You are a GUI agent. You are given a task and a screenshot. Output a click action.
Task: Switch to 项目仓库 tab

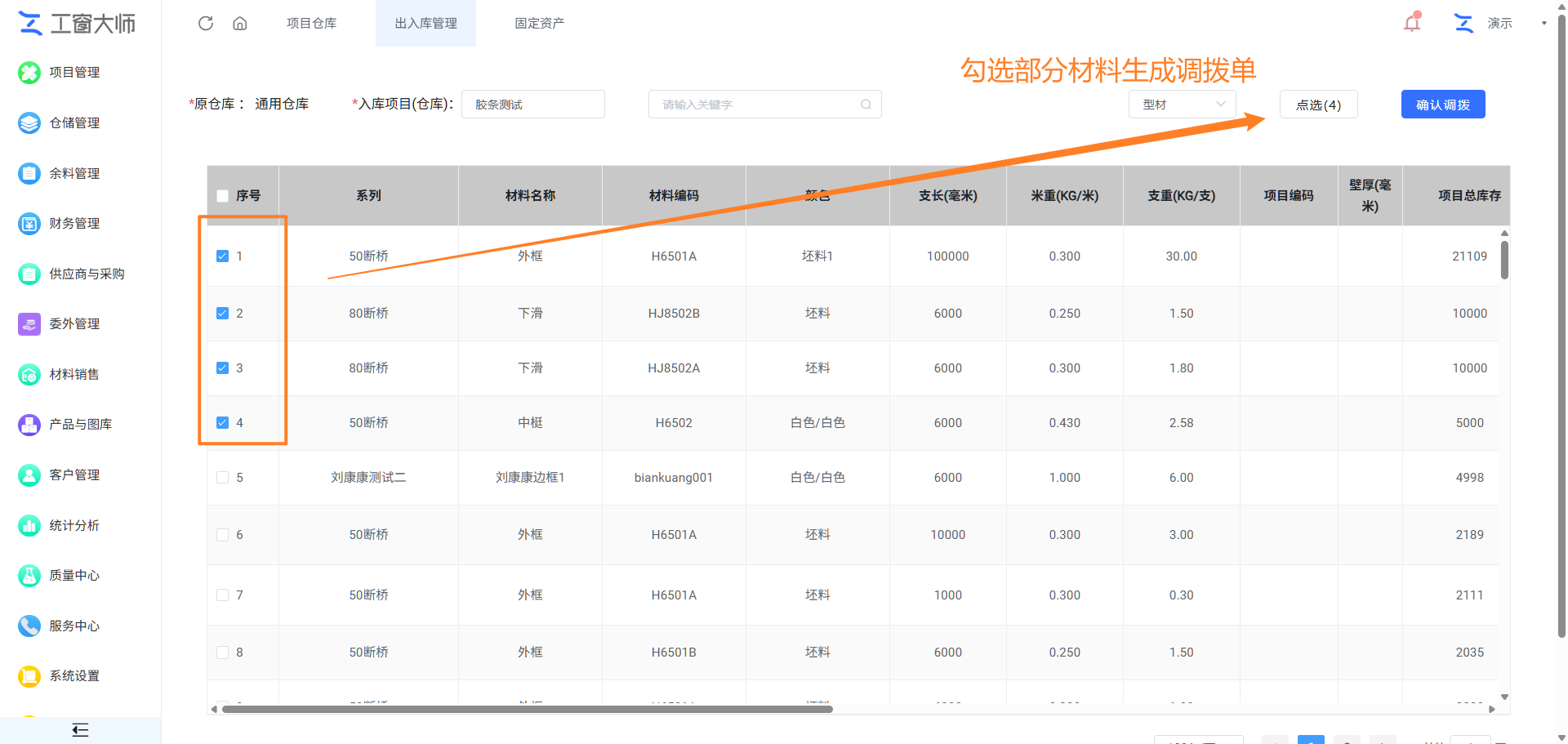coord(311,23)
